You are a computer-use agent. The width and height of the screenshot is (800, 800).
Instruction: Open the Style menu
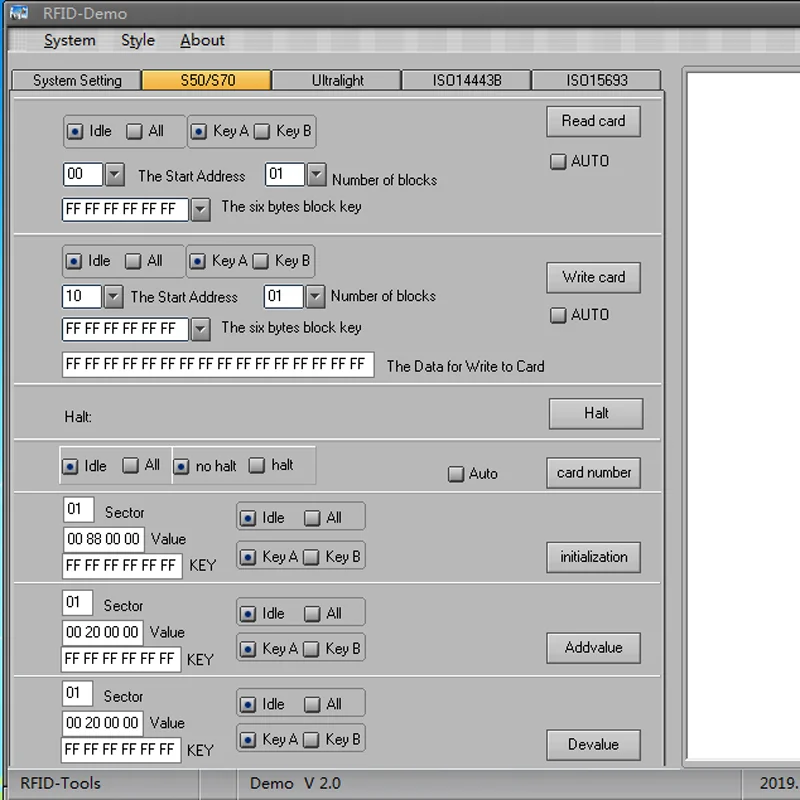click(138, 40)
